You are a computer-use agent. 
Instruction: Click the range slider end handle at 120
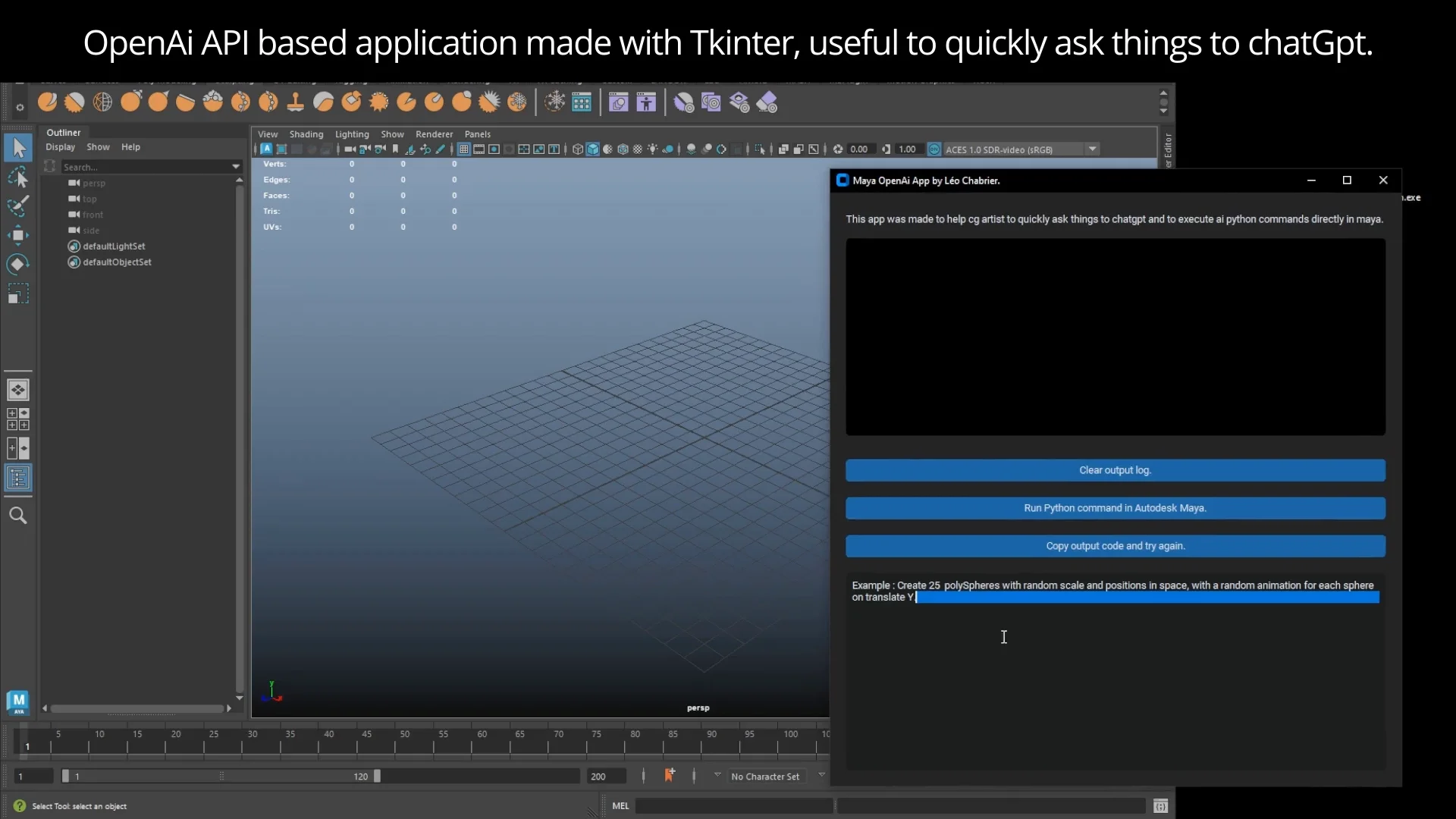tap(378, 776)
